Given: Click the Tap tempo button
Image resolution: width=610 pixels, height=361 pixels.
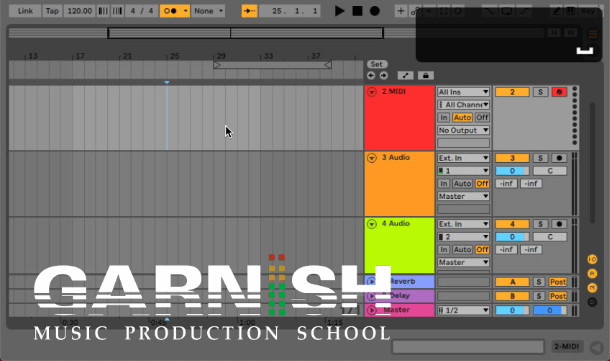Looking at the screenshot, I should click(52, 11).
